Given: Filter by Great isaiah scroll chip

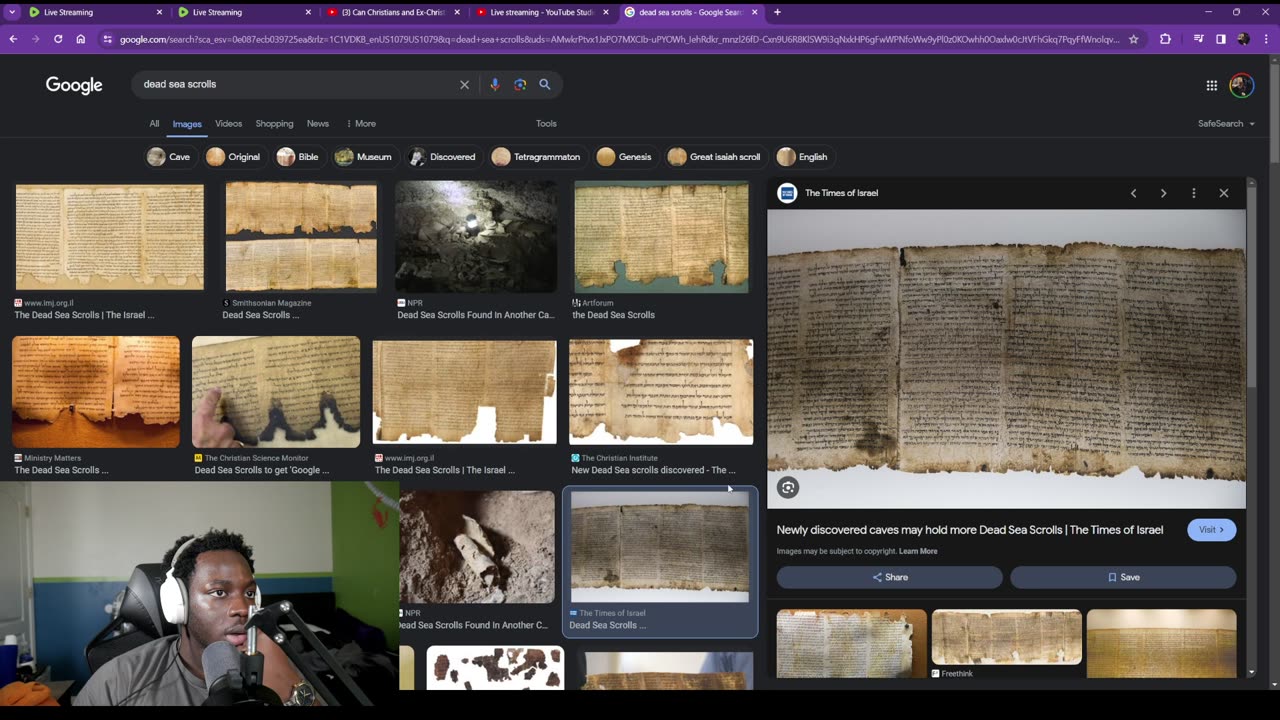Looking at the screenshot, I should coord(715,157).
